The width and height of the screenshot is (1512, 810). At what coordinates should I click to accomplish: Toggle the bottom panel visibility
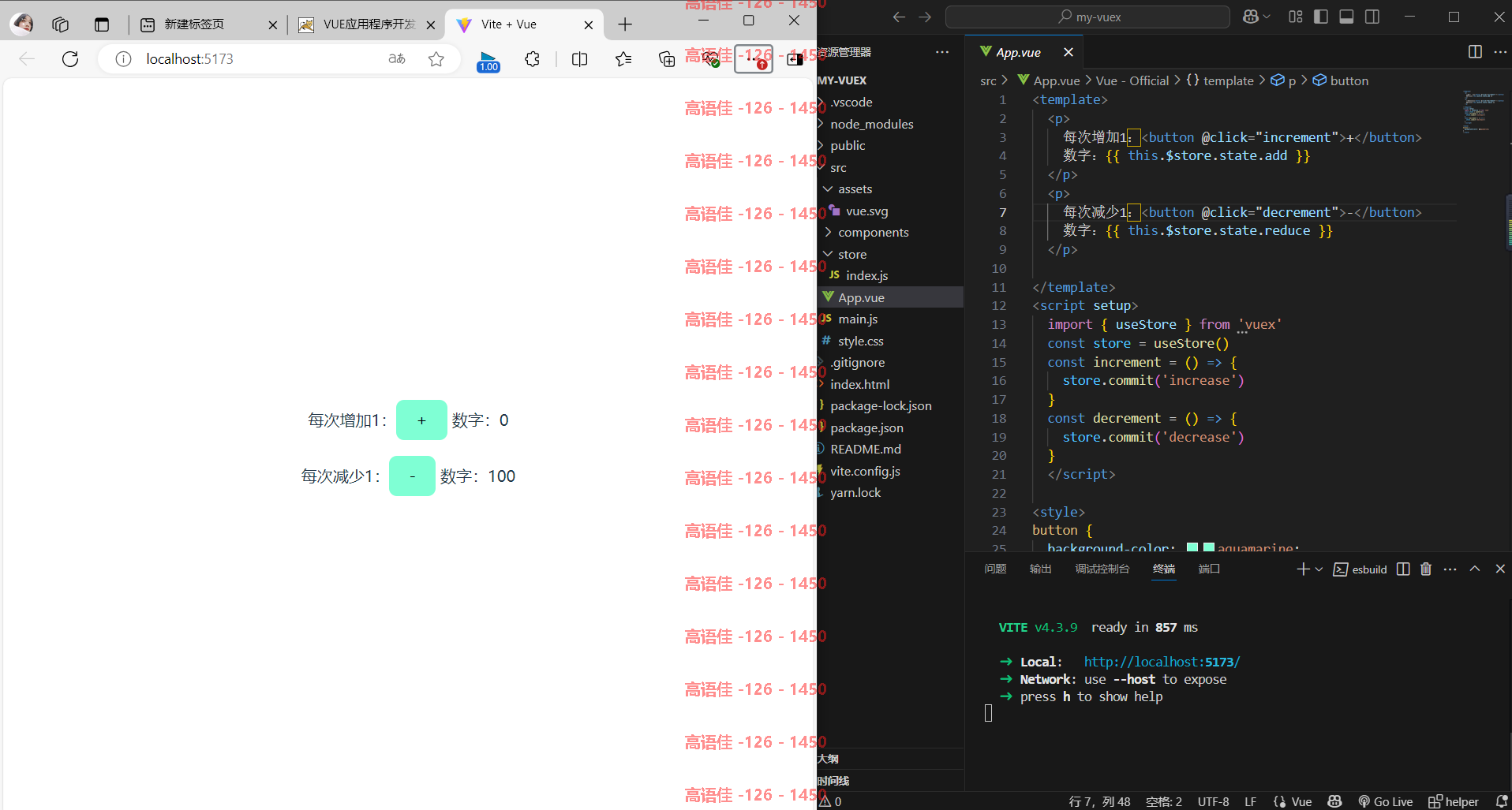pos(1347,17)
